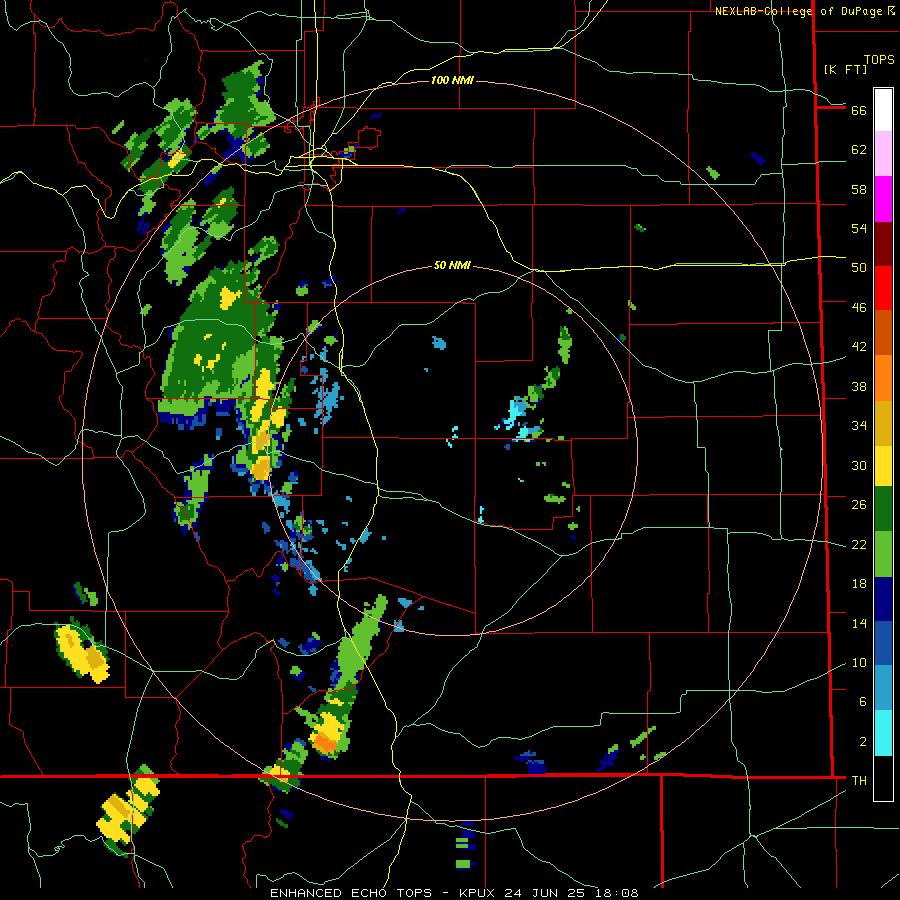Click the bright red legend swatch
The image size is (900, 900).
coord(883,288)
